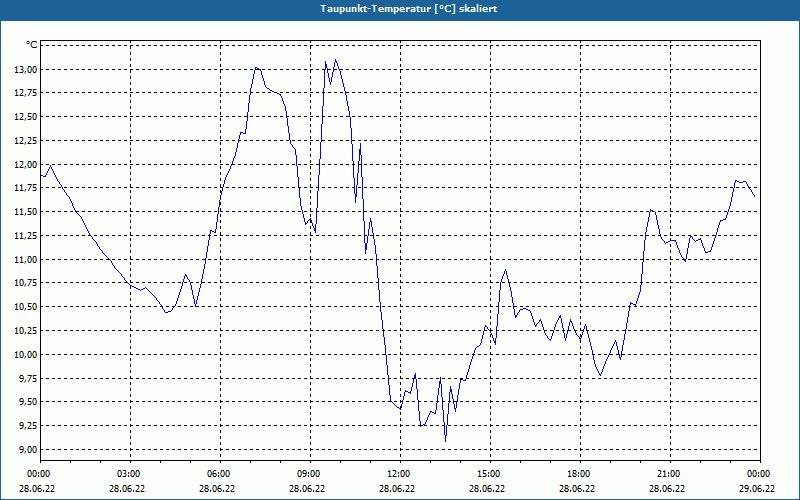Pick the 11,75 y-axis value
Screen dimensions: 800x500
[25, 188]
